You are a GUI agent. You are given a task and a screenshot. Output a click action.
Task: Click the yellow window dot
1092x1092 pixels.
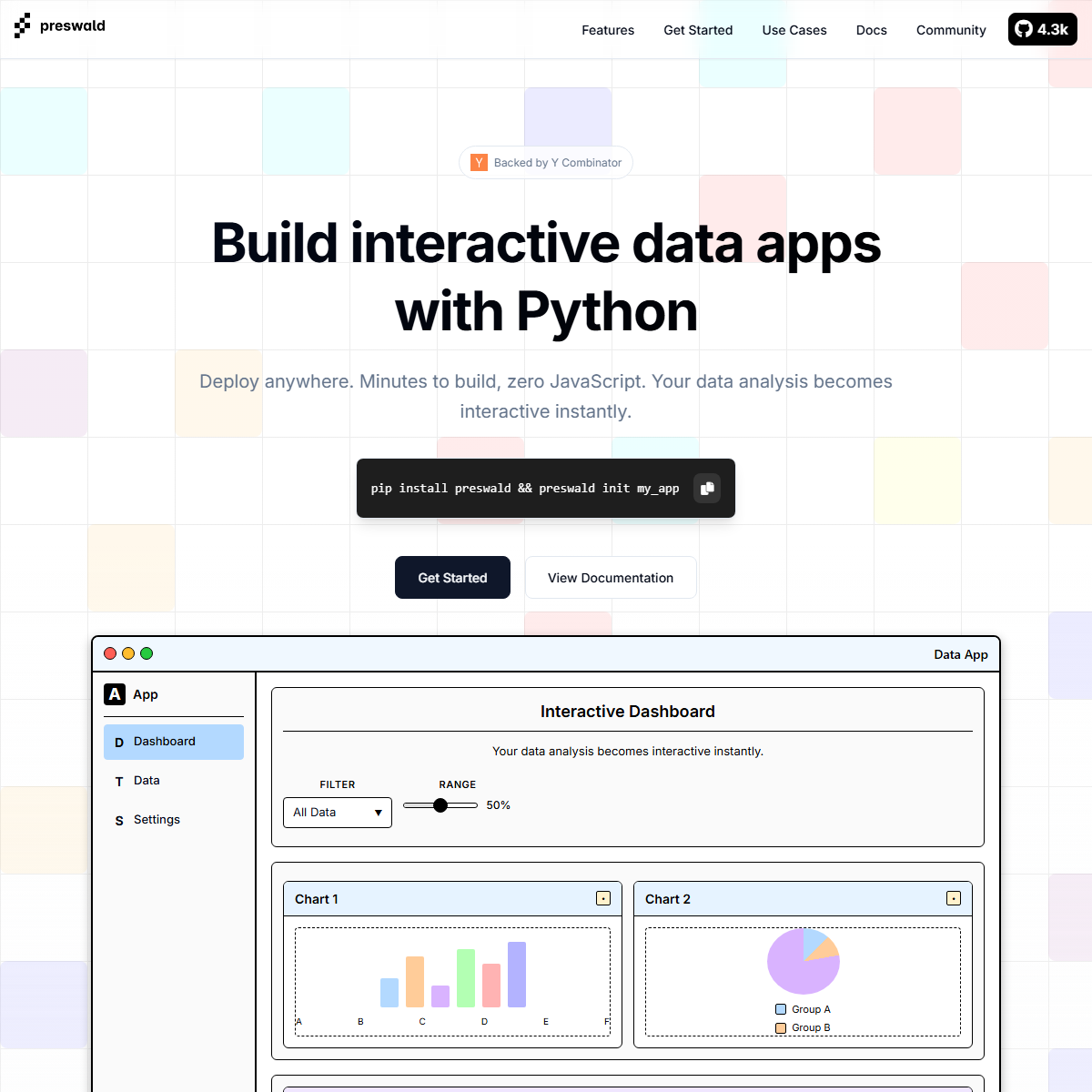(128, 653)
